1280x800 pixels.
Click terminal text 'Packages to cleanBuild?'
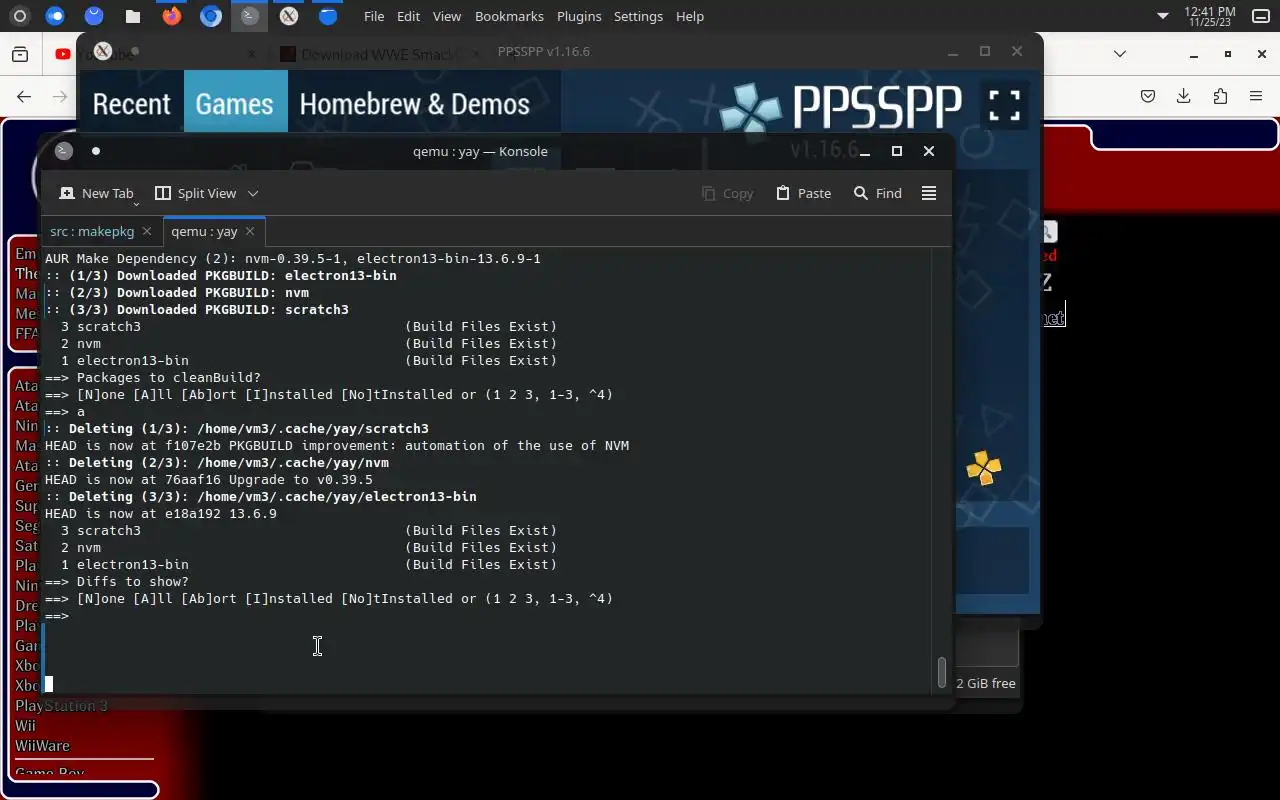[169, 377]
